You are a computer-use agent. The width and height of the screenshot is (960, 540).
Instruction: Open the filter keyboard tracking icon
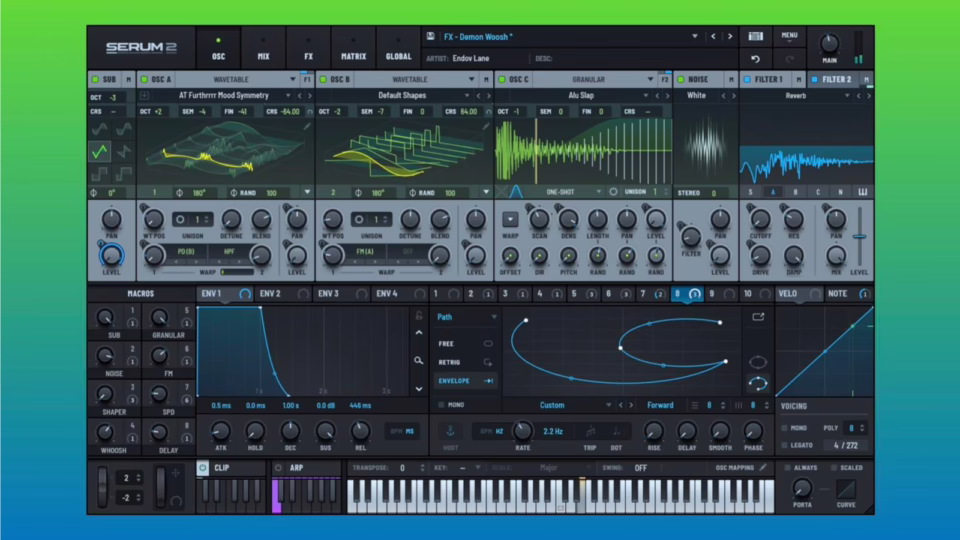point(863,192)
